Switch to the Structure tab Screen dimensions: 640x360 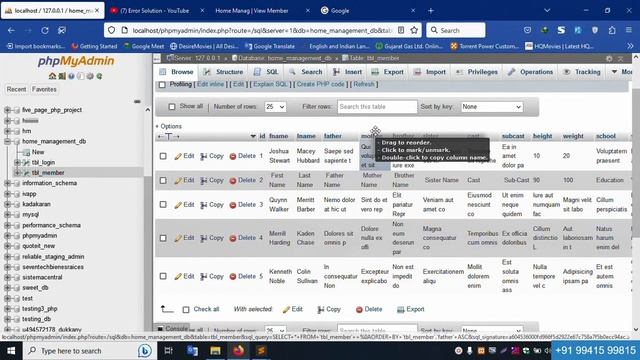pyautogui.click(x=224, y=72)
